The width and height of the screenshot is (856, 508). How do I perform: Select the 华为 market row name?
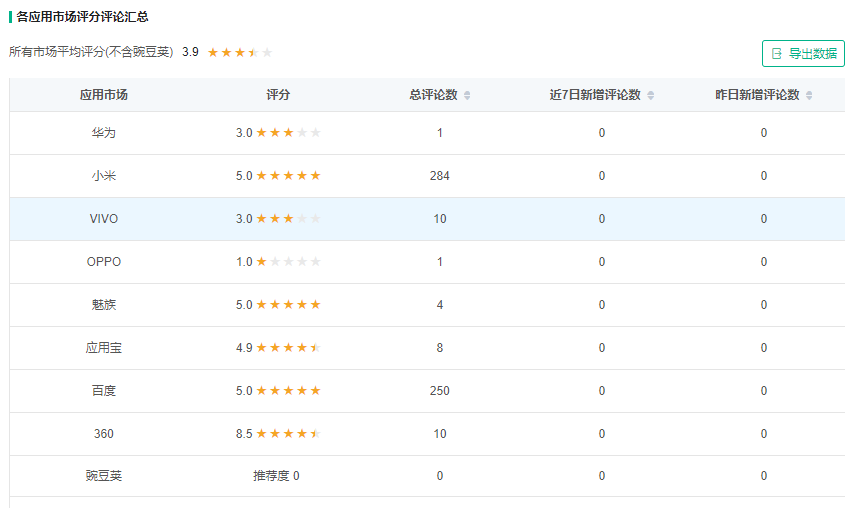coord(104,133)
